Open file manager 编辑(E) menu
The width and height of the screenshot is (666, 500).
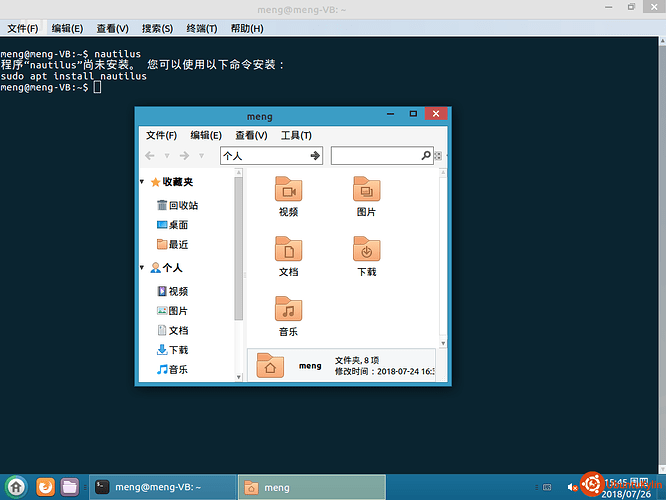tap(206, 136)
